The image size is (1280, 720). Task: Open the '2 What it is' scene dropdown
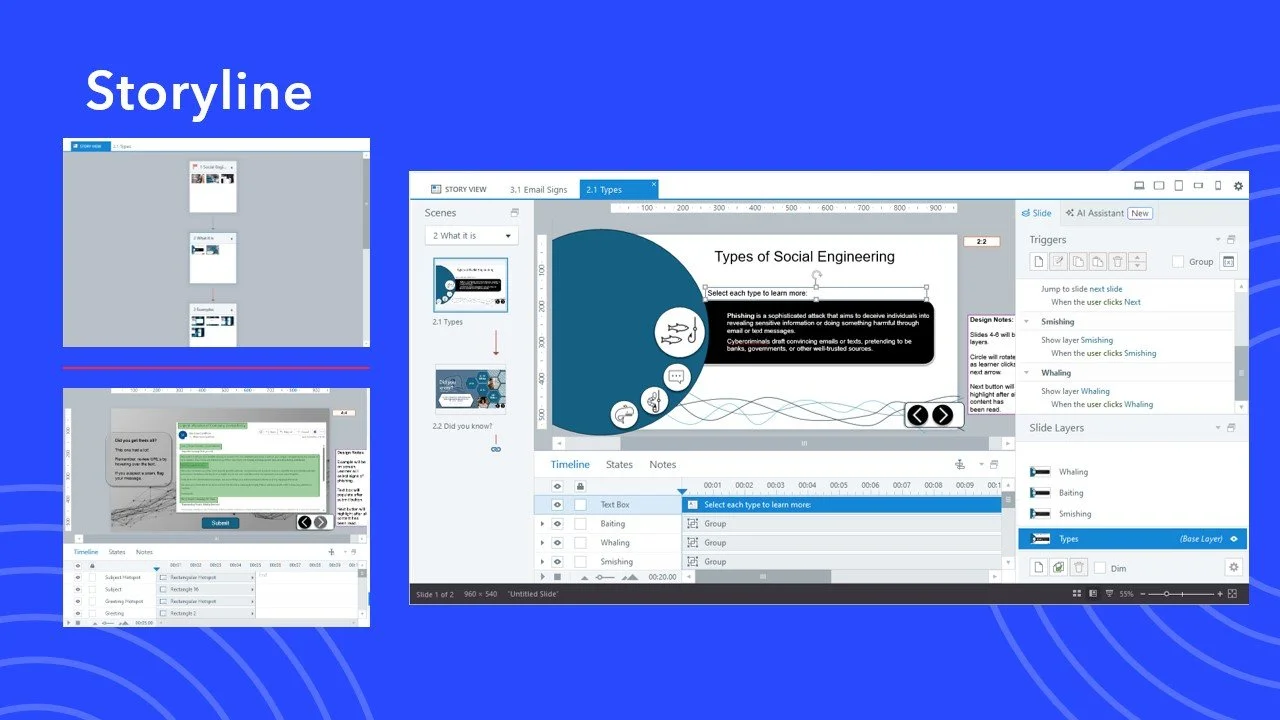click(471, 236)
